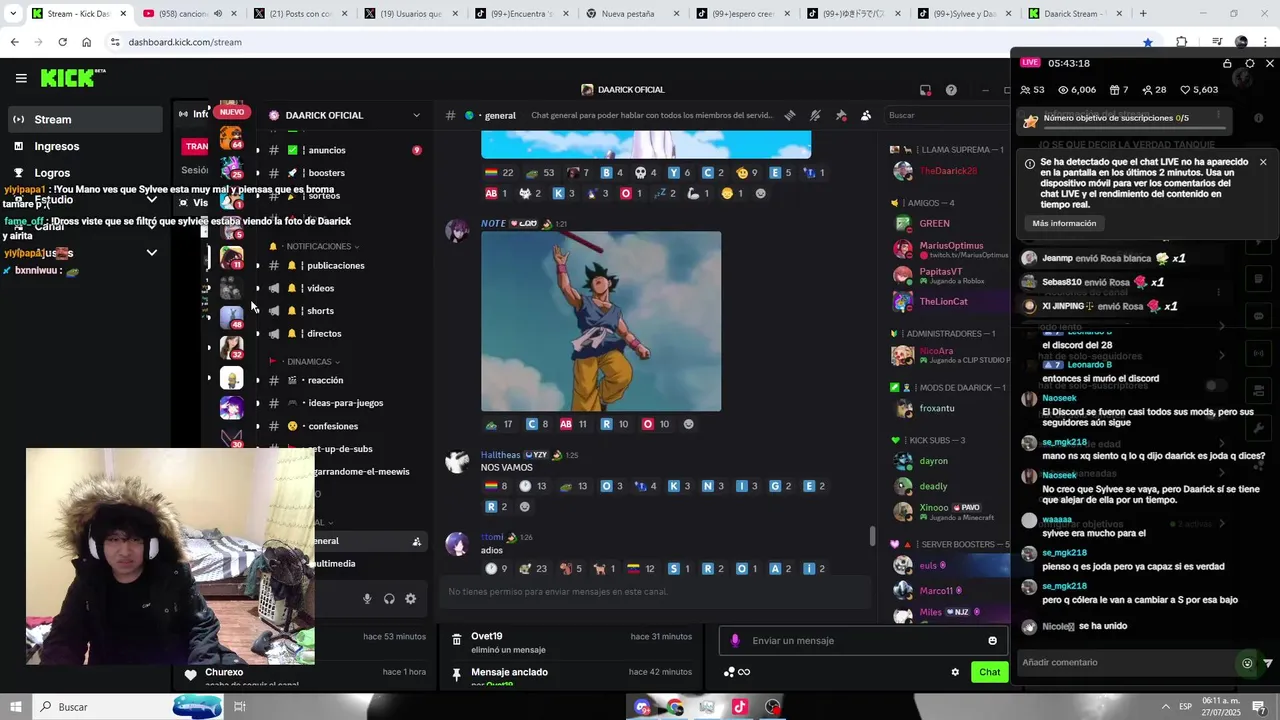Open live panel settings gear
Viewport: 1280px width, 720px height.
point(1249,63)
